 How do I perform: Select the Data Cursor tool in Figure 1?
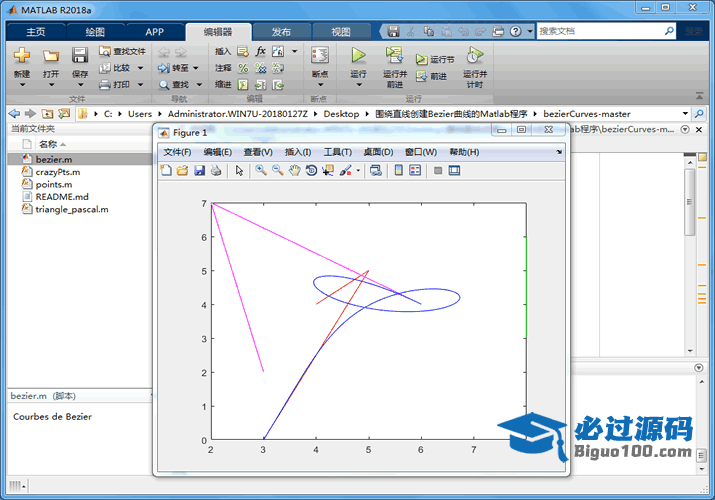tap(328, 170)
